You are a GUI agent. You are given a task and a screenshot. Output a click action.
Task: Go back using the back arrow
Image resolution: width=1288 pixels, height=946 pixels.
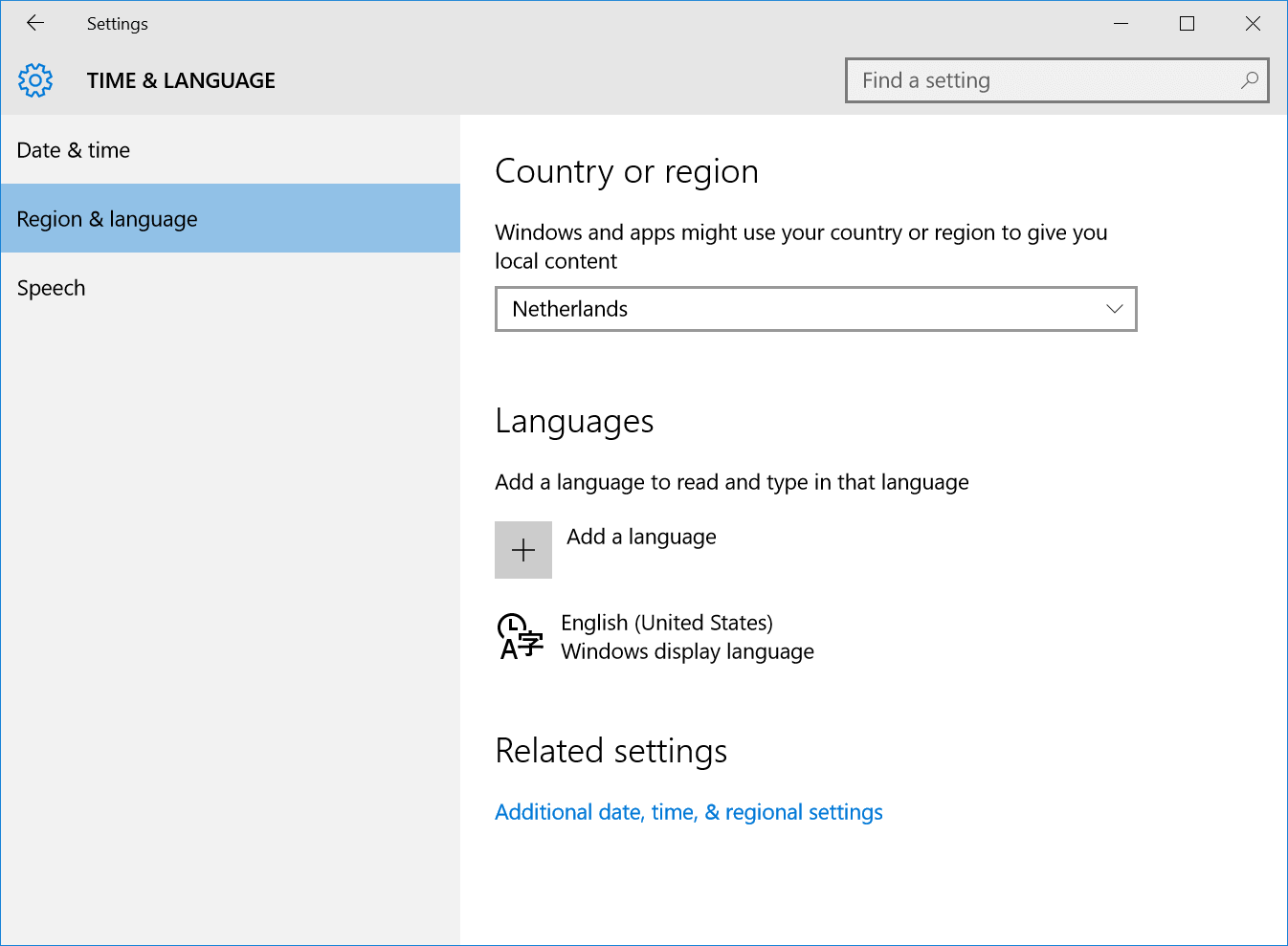pyautogui.click(x=35, y=23)
